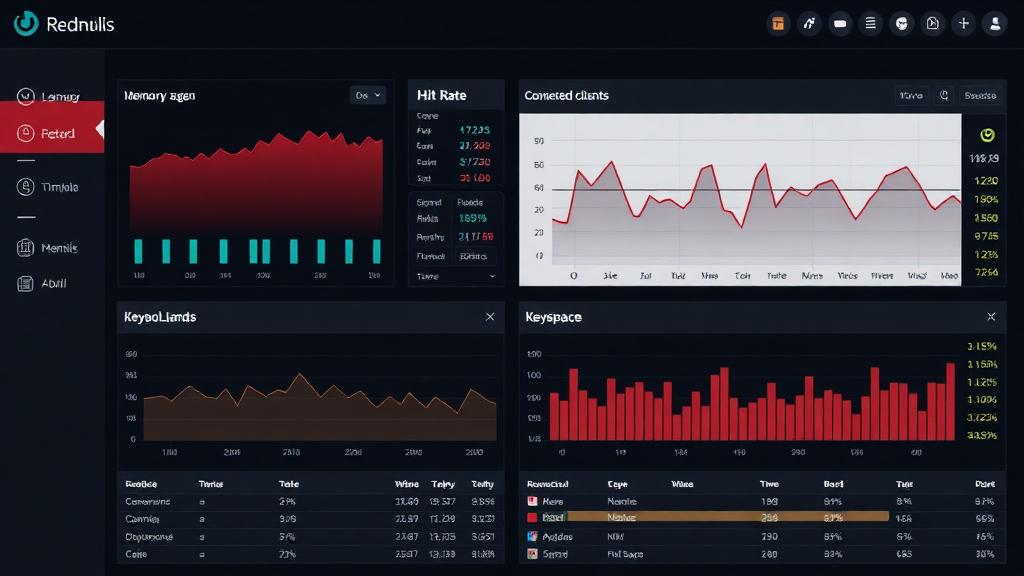Open the user profile icon
The image size is (1024, 576).
coord(993,23)
